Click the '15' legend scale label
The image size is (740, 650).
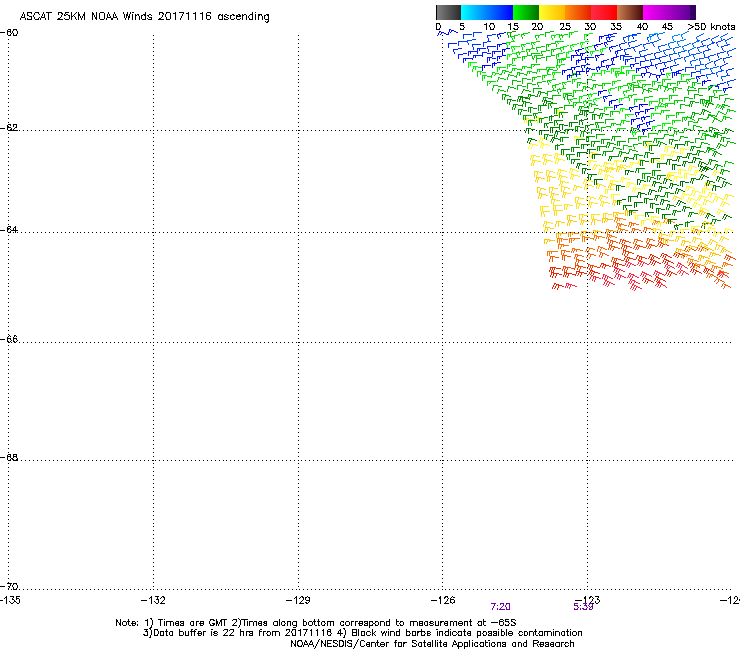[513, 27]
